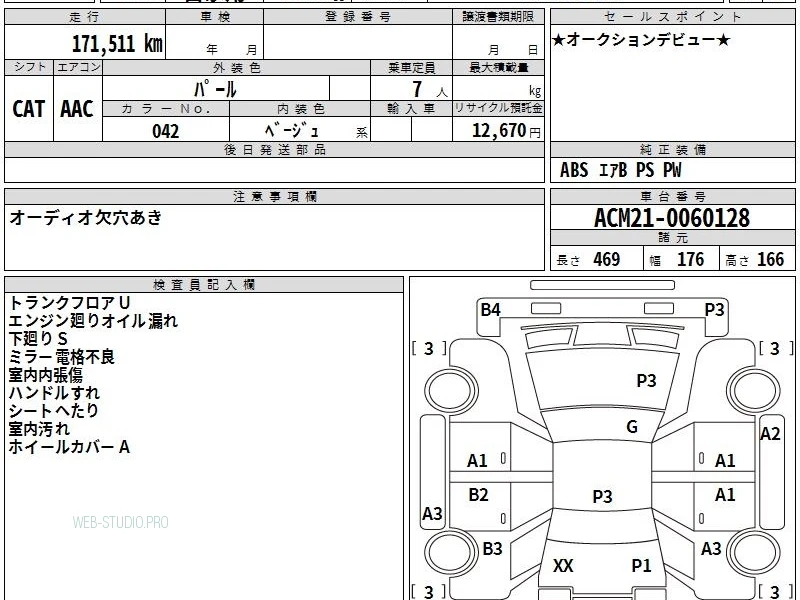
Task: Click the 幅 176 dimension
Action: [677, 259]
